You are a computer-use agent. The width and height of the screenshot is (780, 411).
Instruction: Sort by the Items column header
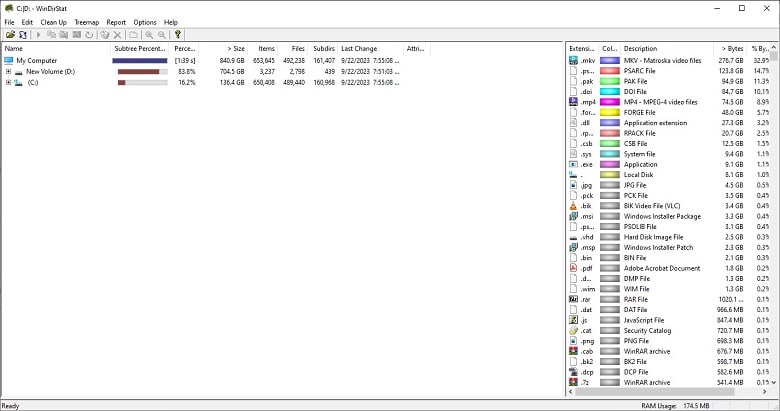click(262, 48)
